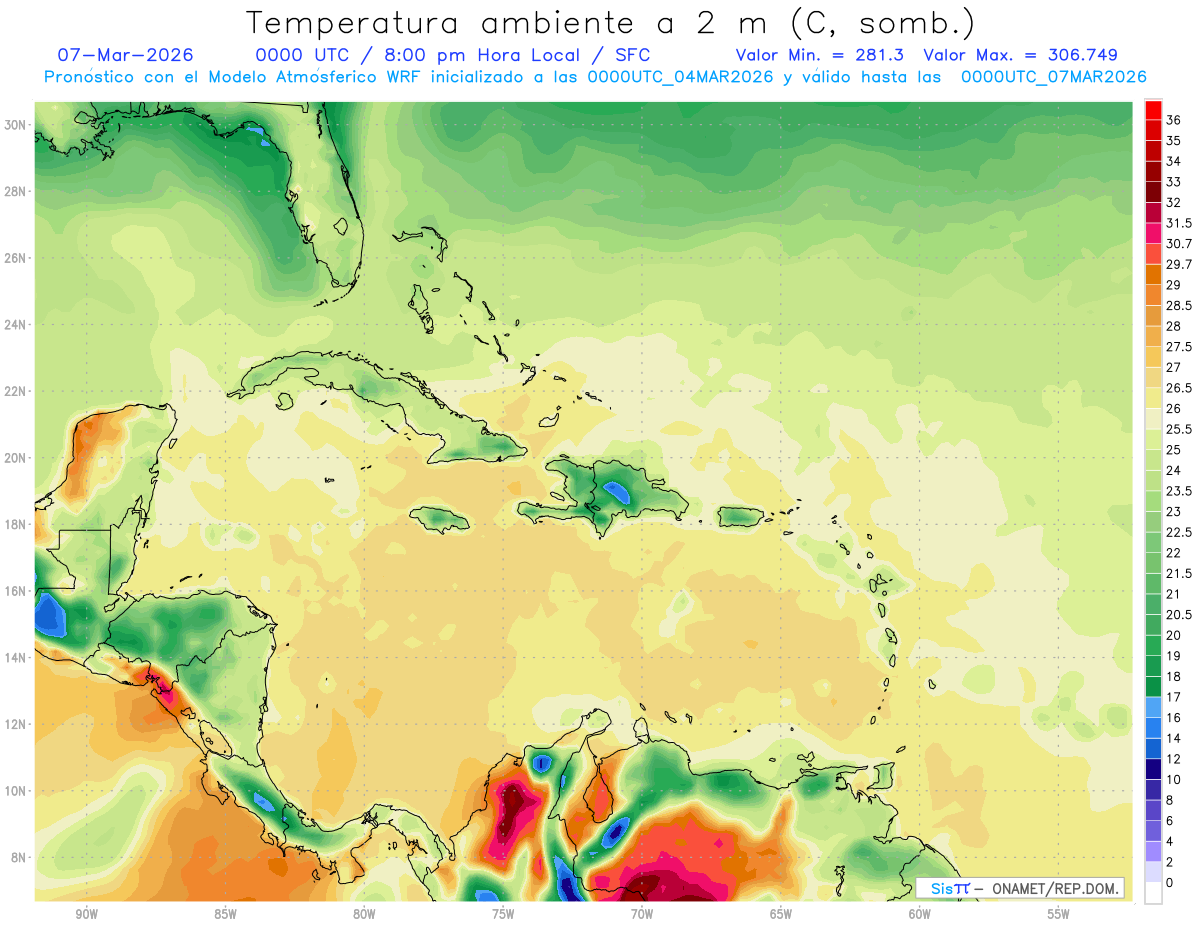Click the '23.5' legend value
Screen dimensions: 1200x927
click(x=1178, y=491)
